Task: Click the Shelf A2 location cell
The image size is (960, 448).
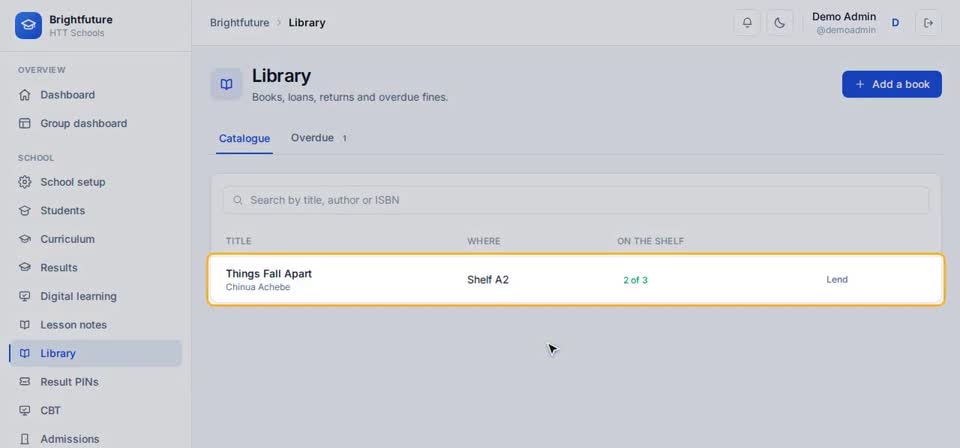Action: pos(488,280)
